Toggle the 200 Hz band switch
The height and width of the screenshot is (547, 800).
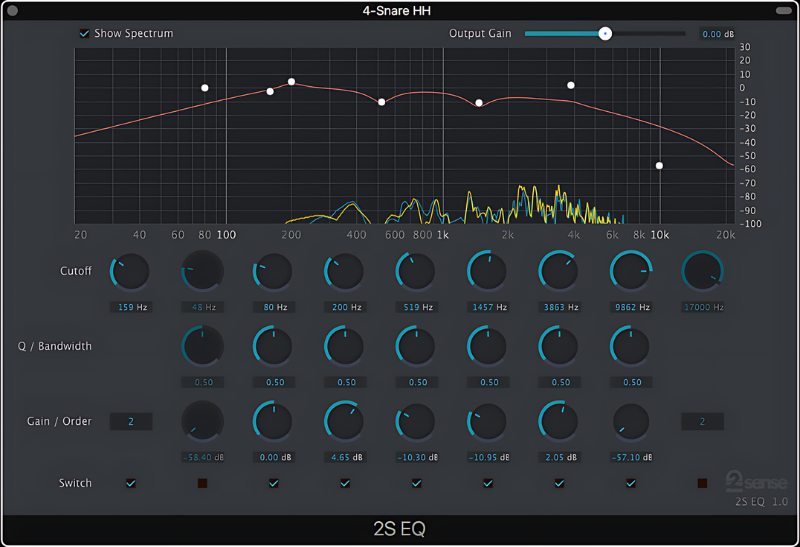[345, 483]
